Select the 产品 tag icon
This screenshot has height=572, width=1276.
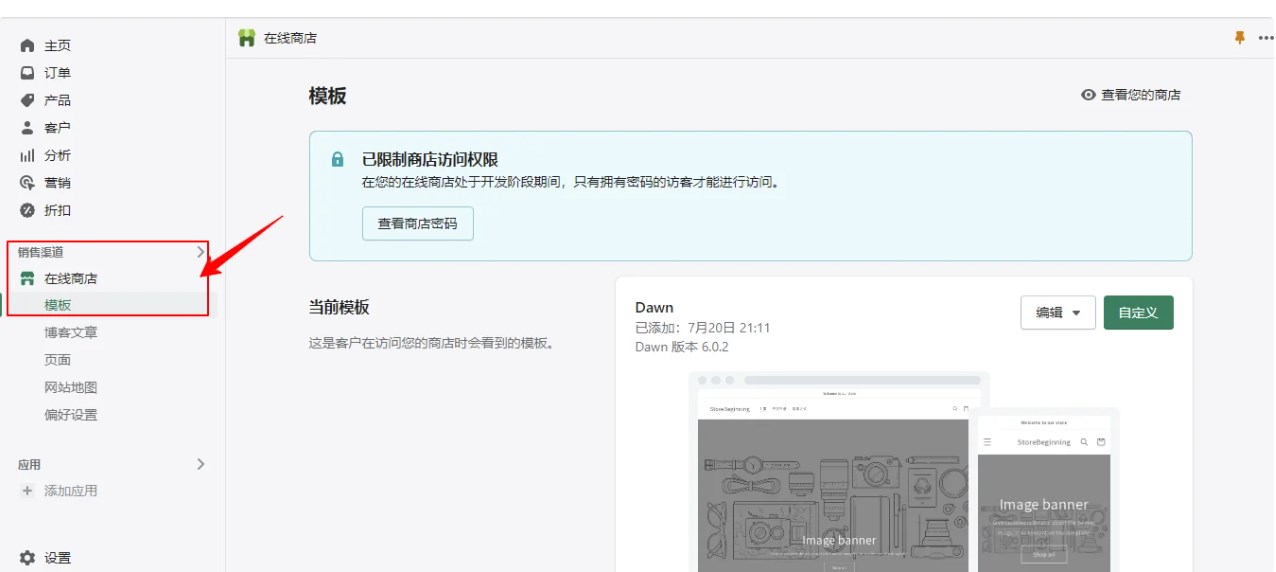pyautogui.click(x=28, y=100)
